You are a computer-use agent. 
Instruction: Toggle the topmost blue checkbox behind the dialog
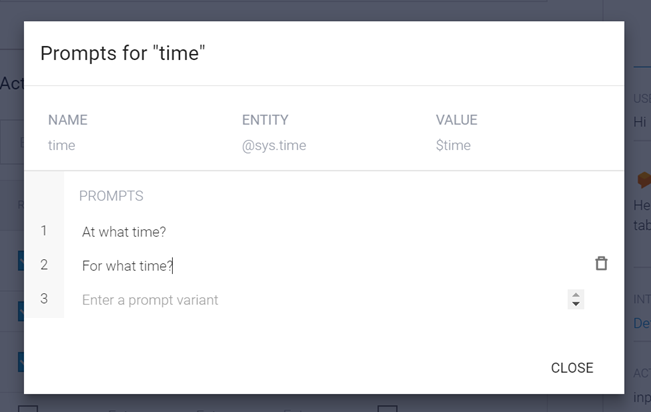click(x=20, y=262)
